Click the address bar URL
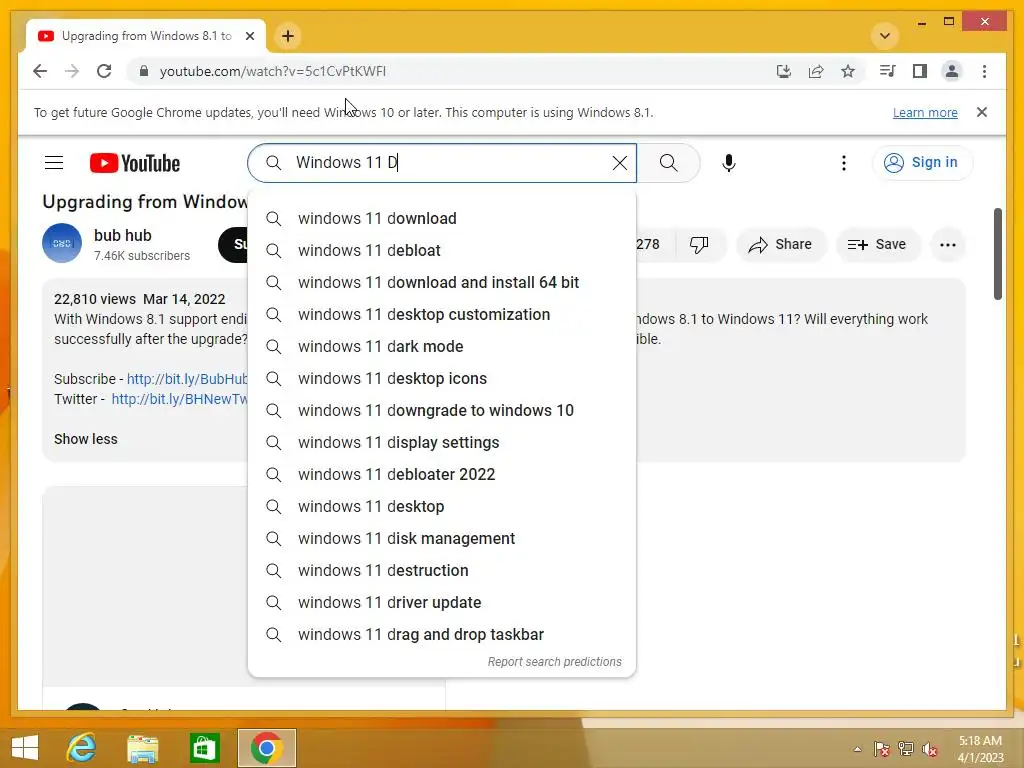The image size is (1024, 768). 273,71
